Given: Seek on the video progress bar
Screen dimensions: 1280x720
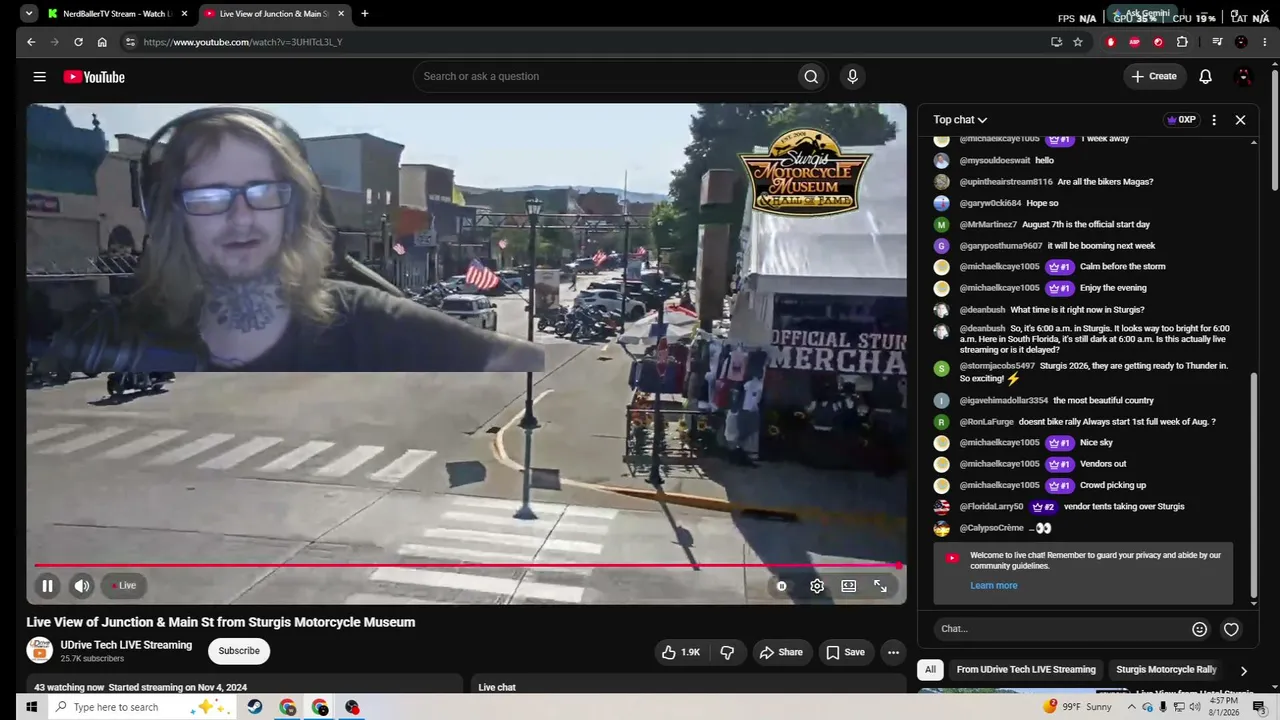Looking at the screenshot, I should tap(467, 566).
